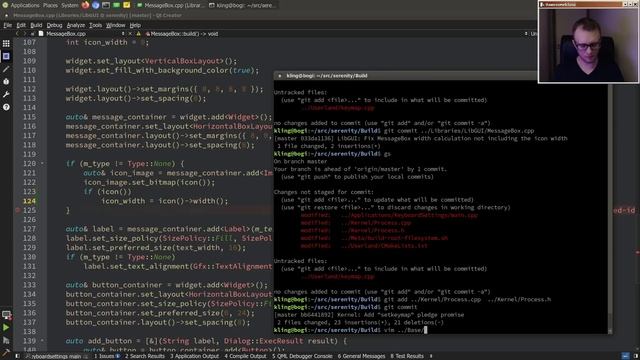This screenshot has height=360, width=640.
Task: Open 3 Application Output pane
Action: [x=194, y=356]
